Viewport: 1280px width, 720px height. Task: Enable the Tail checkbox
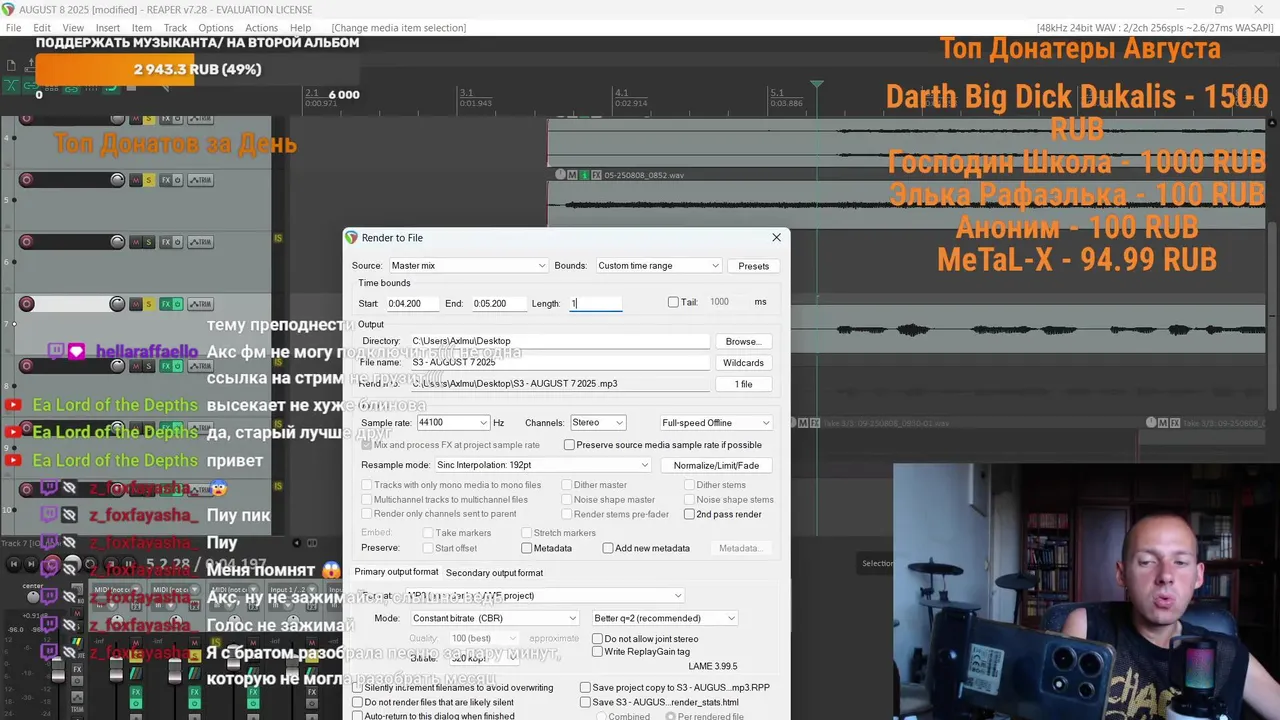coord(673,302)
